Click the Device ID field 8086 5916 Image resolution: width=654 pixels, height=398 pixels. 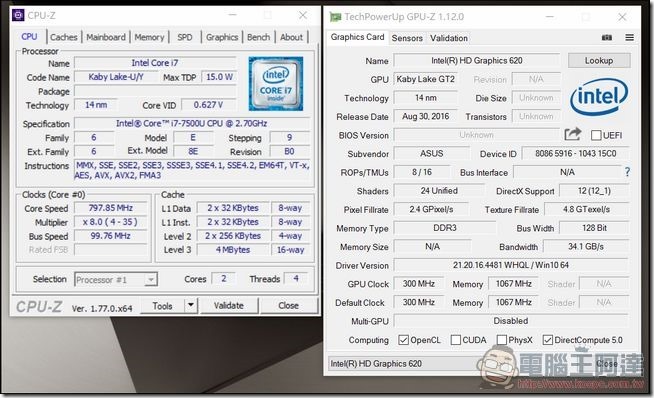pyautogui.click(x=576, y=154)
